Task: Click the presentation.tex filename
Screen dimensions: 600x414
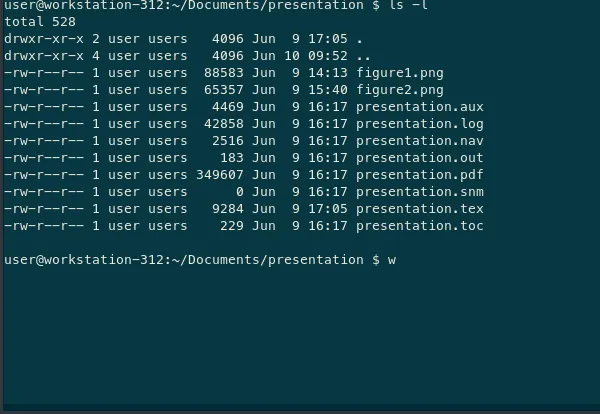Action: coord(420,209)
